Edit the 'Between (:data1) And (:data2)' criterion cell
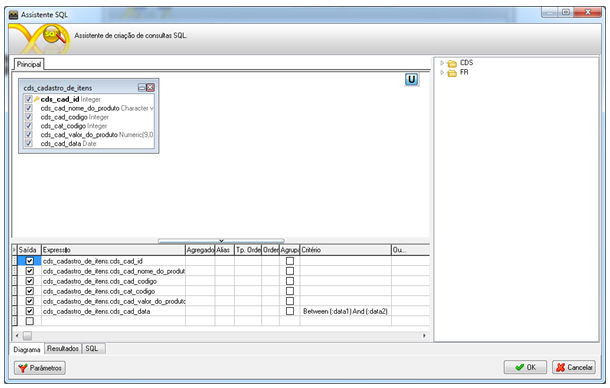This screenshot has height=388, width=610. pos(345,311)
